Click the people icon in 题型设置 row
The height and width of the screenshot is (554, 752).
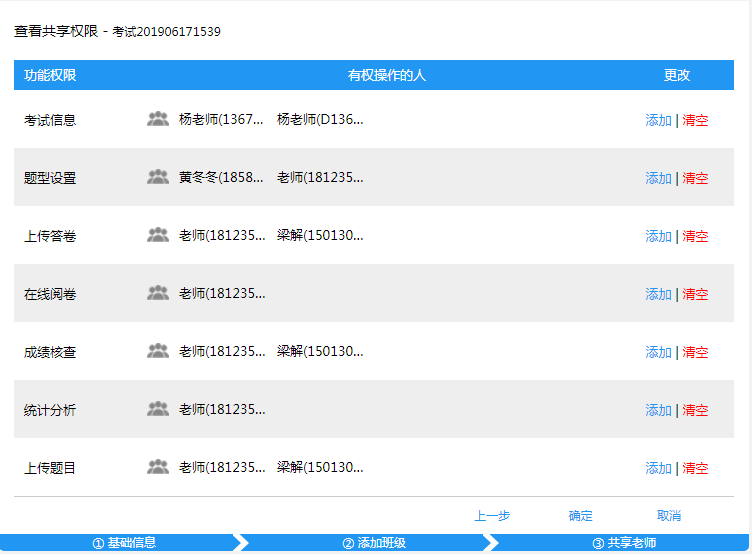(158, 177)
